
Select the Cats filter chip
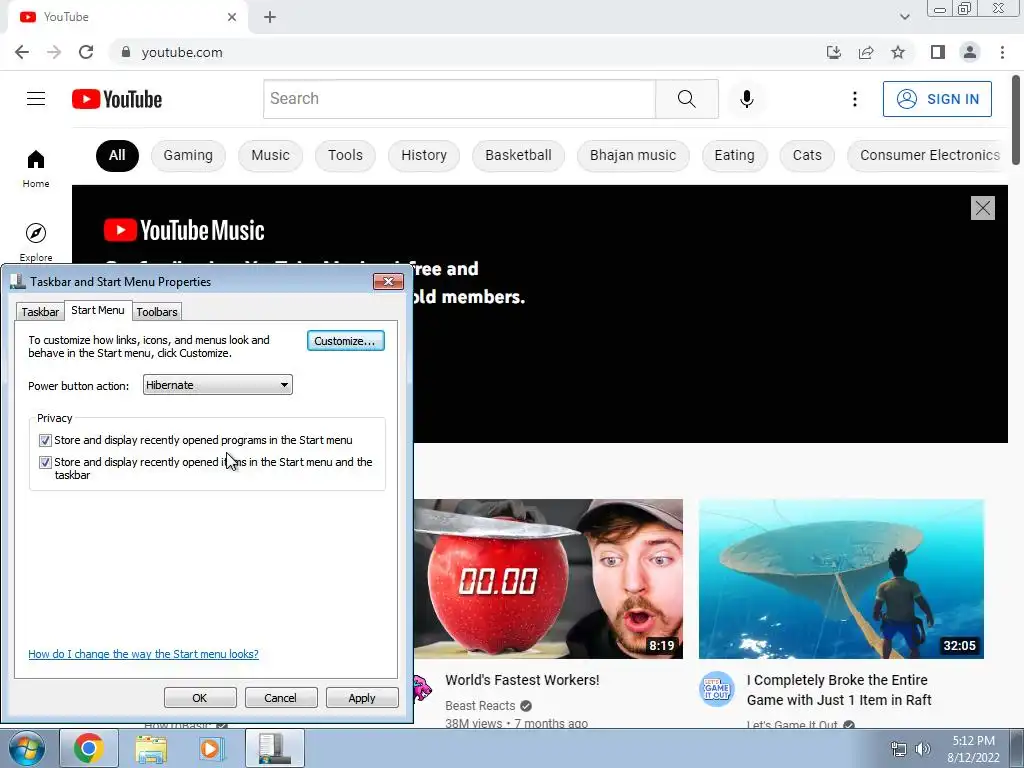(807, 155)
